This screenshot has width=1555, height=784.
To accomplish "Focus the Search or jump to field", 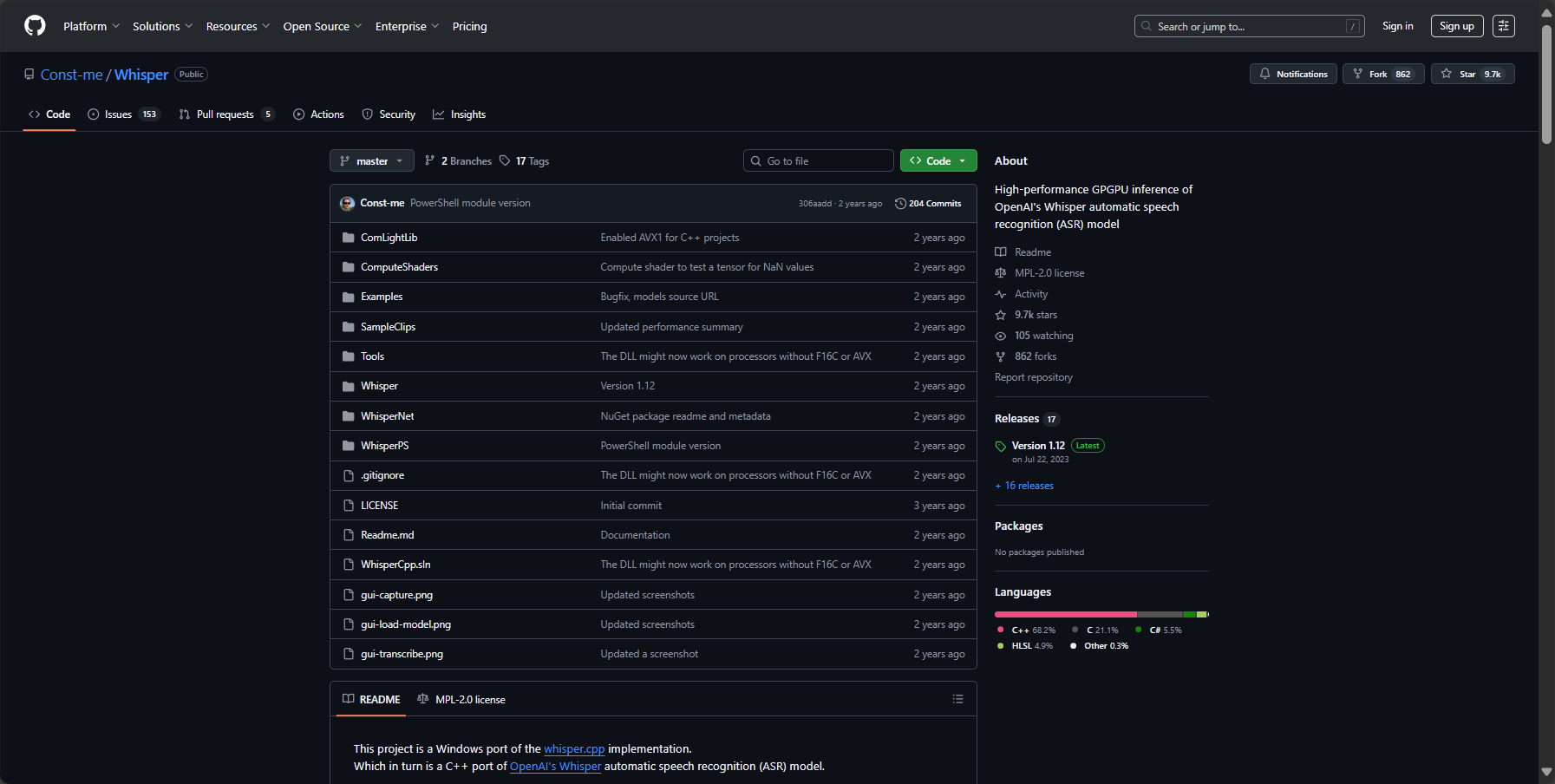I will click(1249, 26).
